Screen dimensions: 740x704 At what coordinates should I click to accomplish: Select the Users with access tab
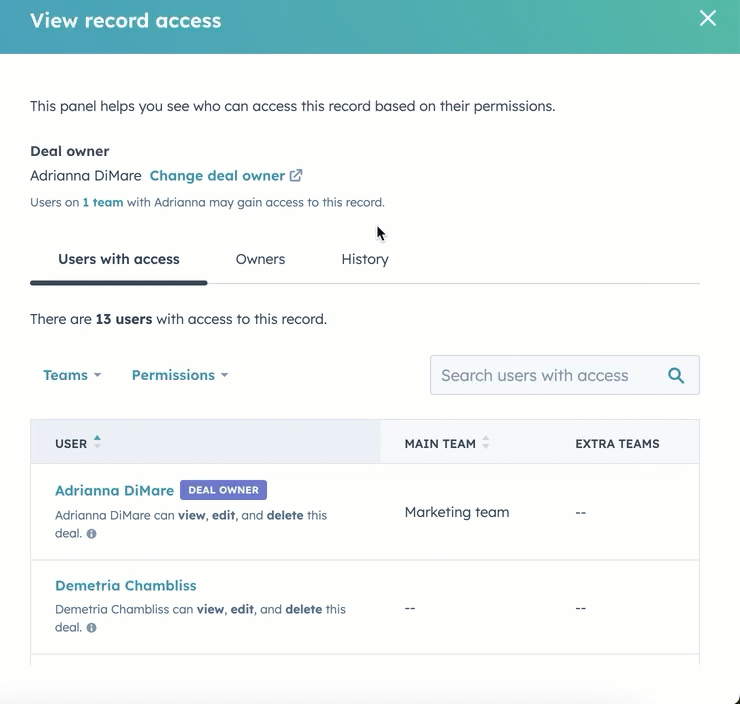coord(119,259)
